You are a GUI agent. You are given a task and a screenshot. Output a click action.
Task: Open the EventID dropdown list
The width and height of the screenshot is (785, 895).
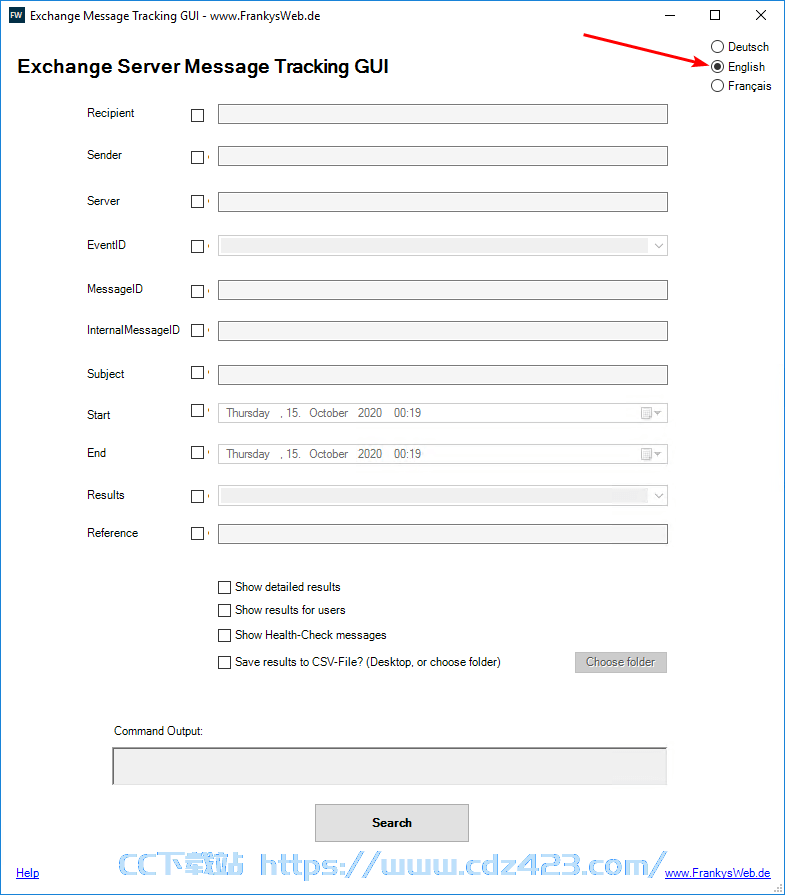point(658,246)
